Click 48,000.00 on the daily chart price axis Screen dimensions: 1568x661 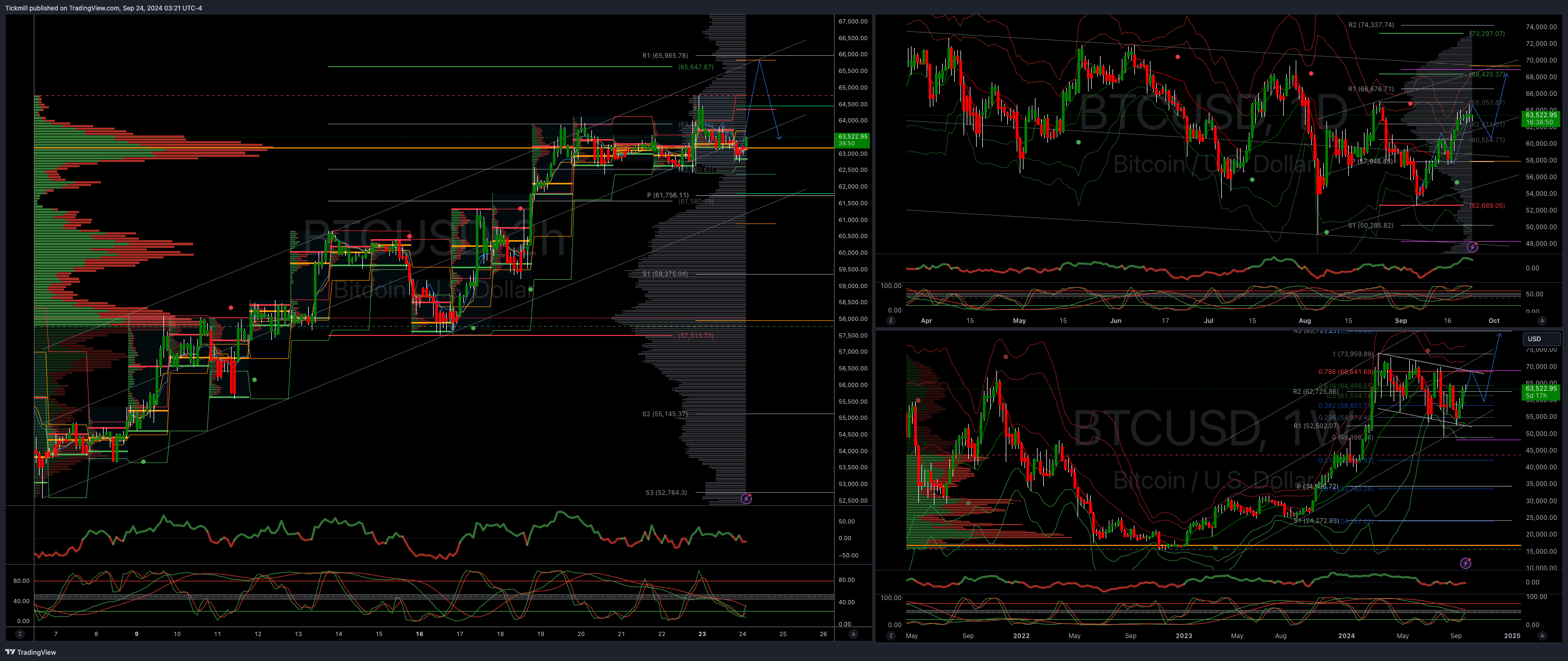coord(1541,244)
